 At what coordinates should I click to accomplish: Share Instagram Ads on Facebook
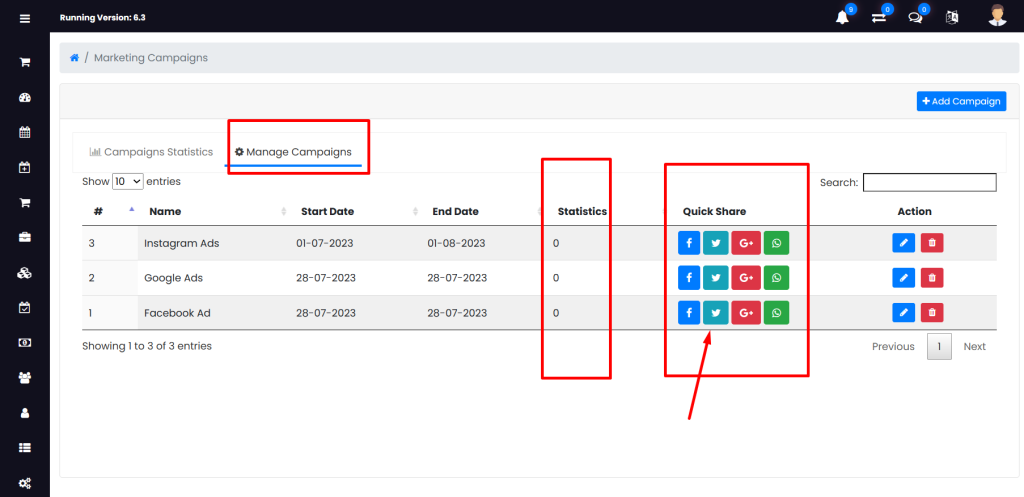(689, 243)
